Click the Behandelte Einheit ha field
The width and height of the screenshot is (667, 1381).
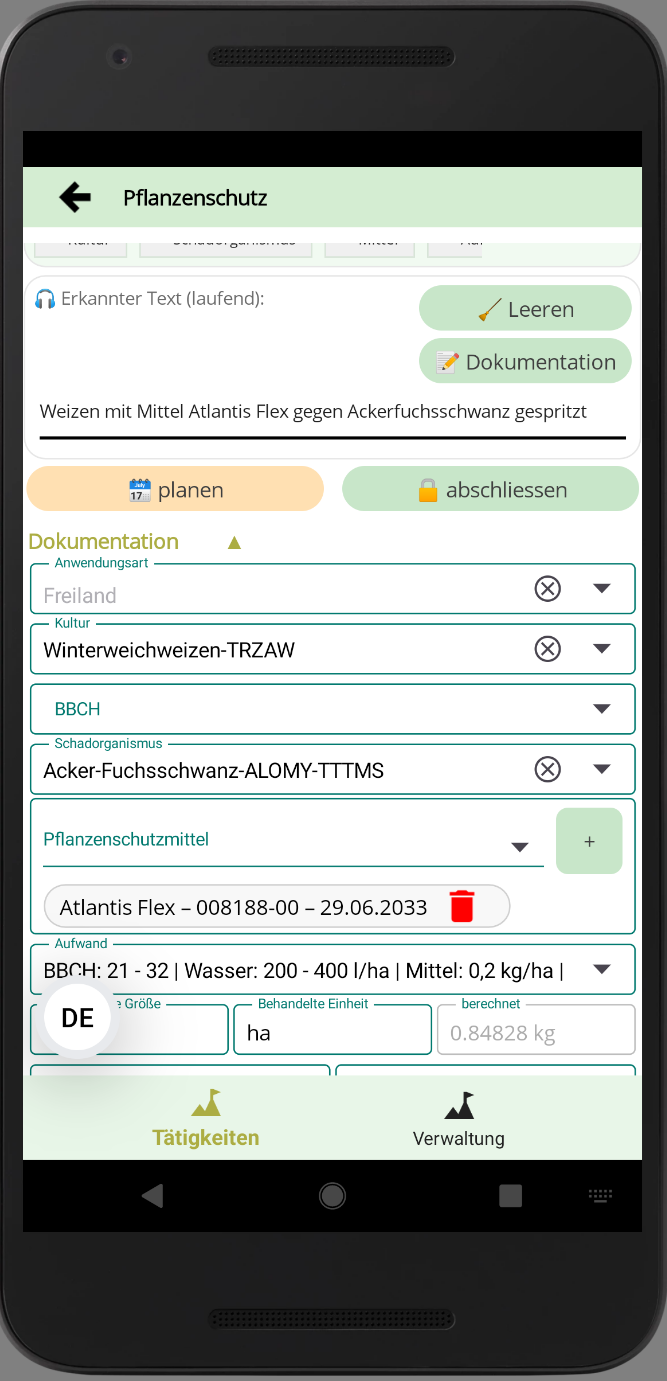coord(332,1033)
